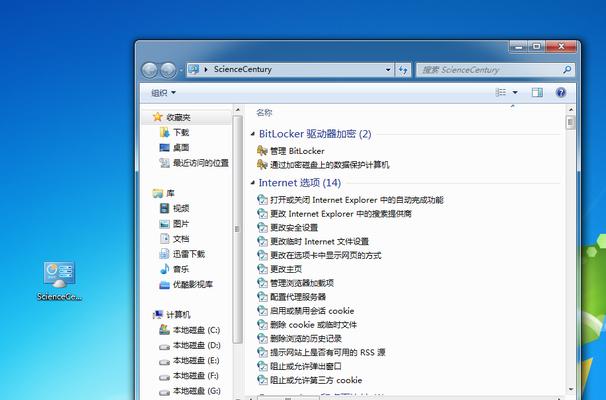Open 启用或禁用会话 cookie item
The width and height of the screenshot is (606, 400).
tap(306, 311)
